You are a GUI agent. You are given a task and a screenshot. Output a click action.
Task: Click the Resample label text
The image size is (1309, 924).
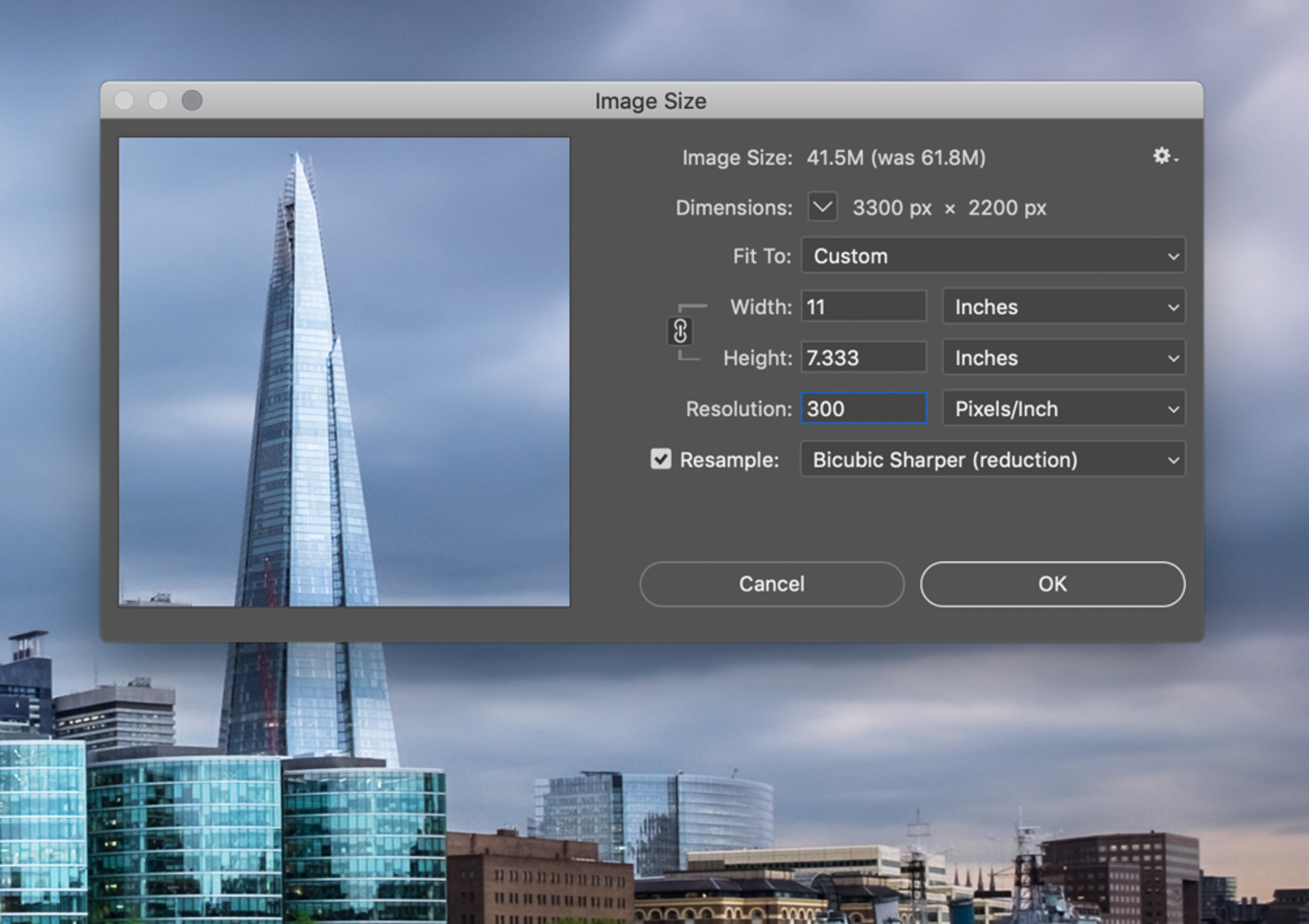[729, 460]
